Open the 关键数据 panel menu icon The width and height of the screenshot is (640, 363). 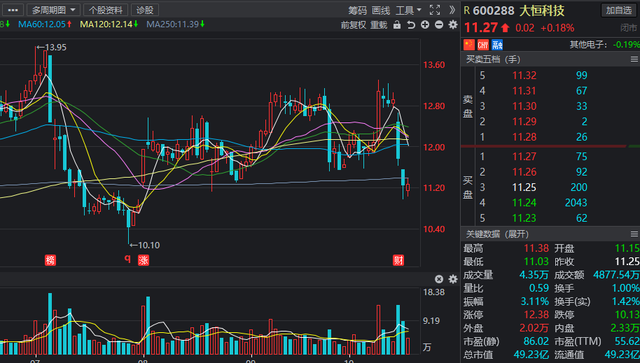click(x=634, y=234)
